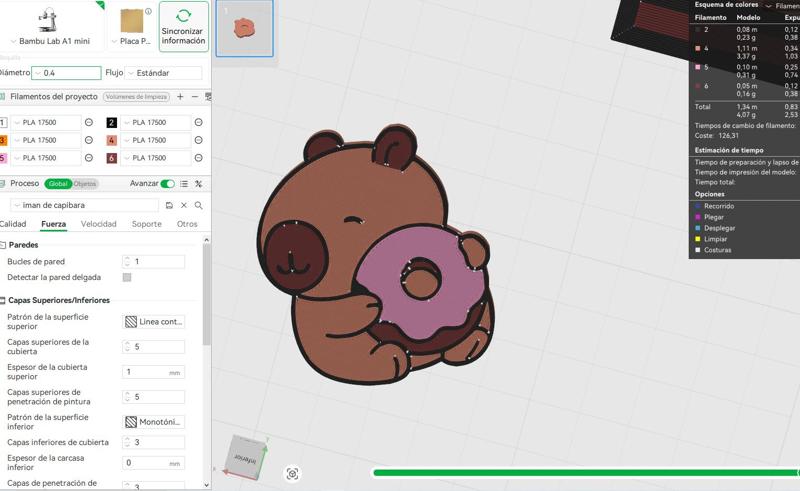Viewport: 800px width, 491px height.
Task: Open the Flujo Estándar dropdown
Action: click(x=163, y=73)
